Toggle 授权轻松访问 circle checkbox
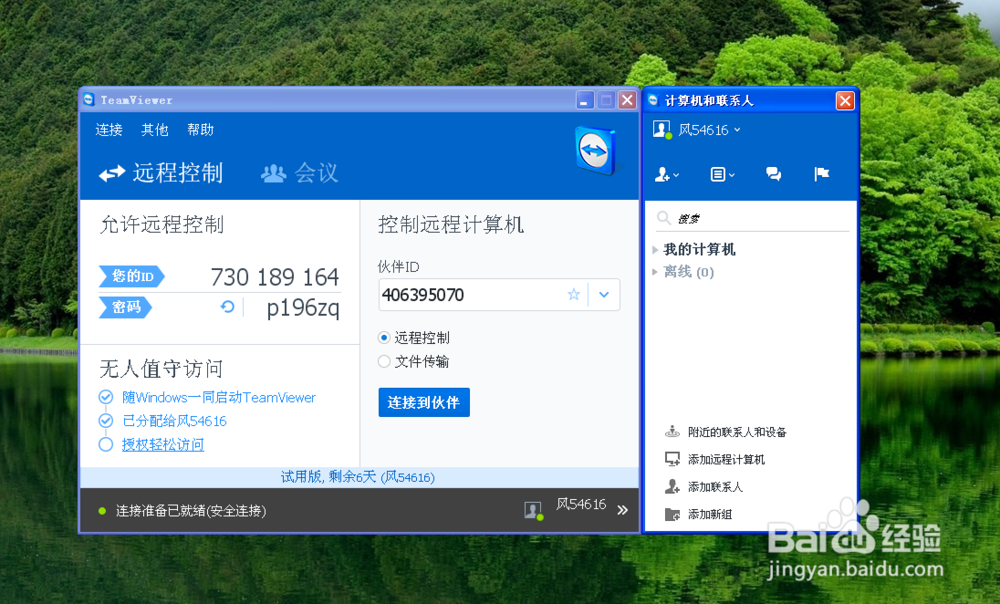The width and height of the screenshot is (1000, 604). 106,445
